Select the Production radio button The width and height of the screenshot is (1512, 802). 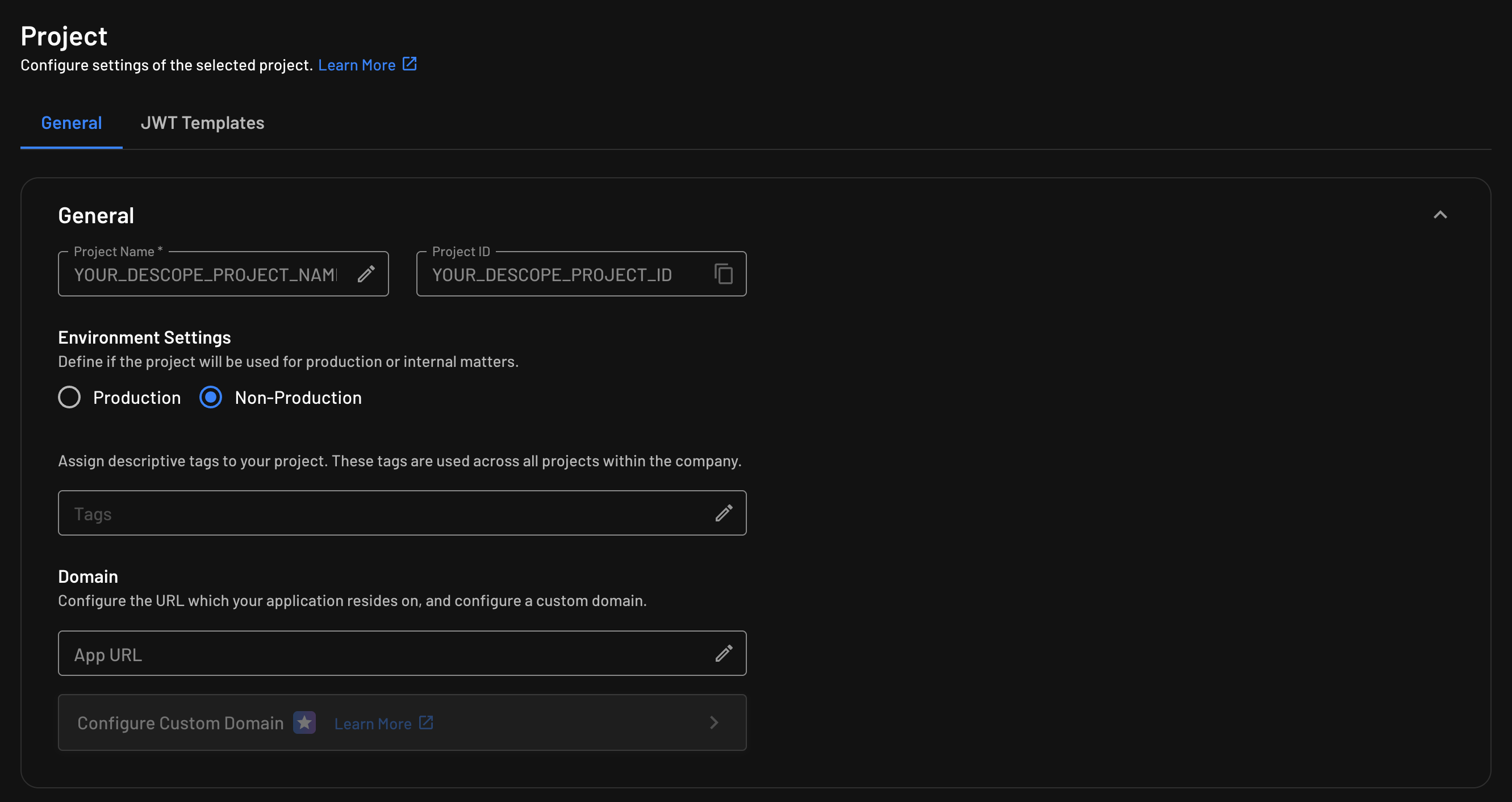(x=69, y=397)
